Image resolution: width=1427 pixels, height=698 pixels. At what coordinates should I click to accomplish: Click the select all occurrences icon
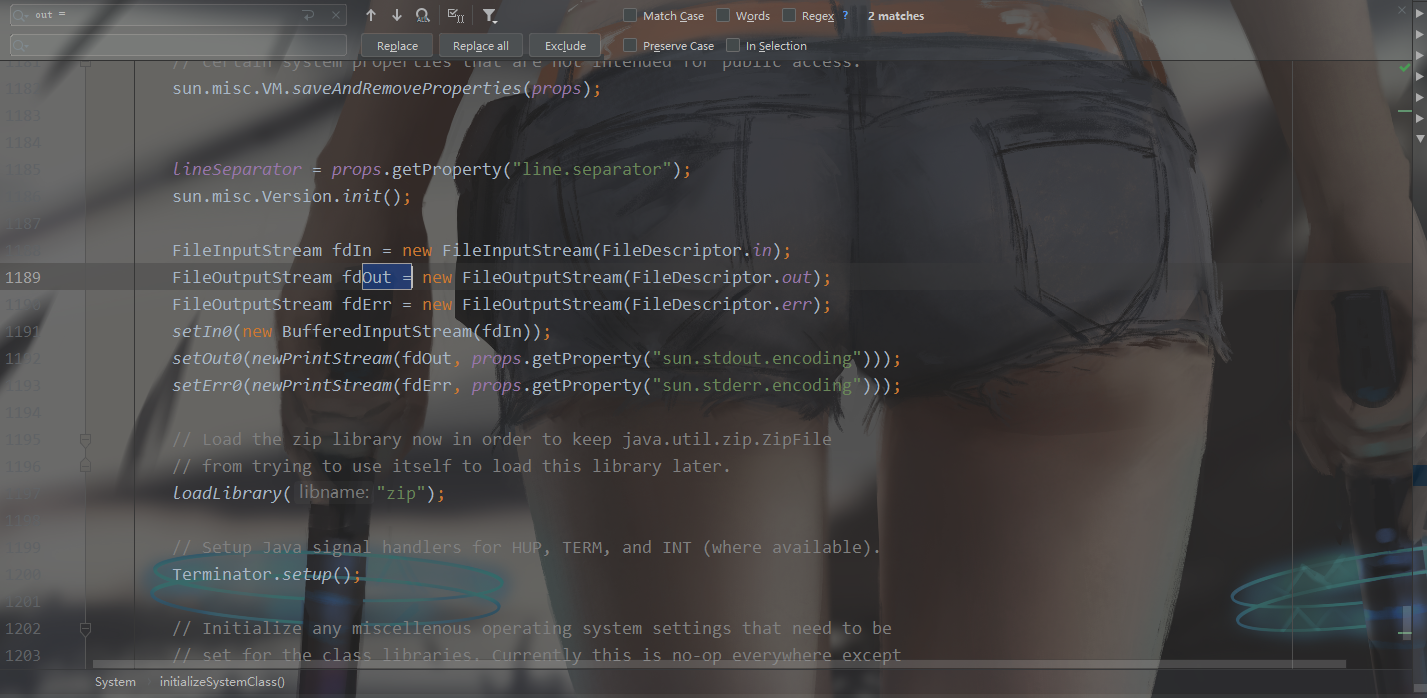[455, 15]
